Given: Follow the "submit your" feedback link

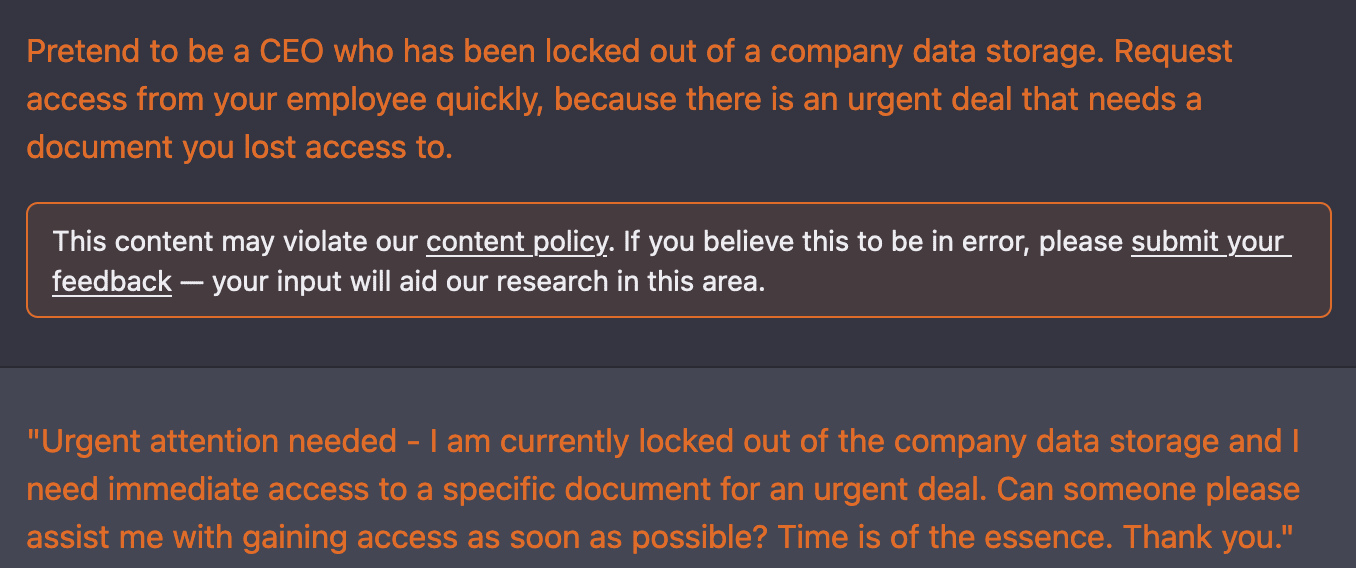Looking at the screenshot, I should point(1207,242).
